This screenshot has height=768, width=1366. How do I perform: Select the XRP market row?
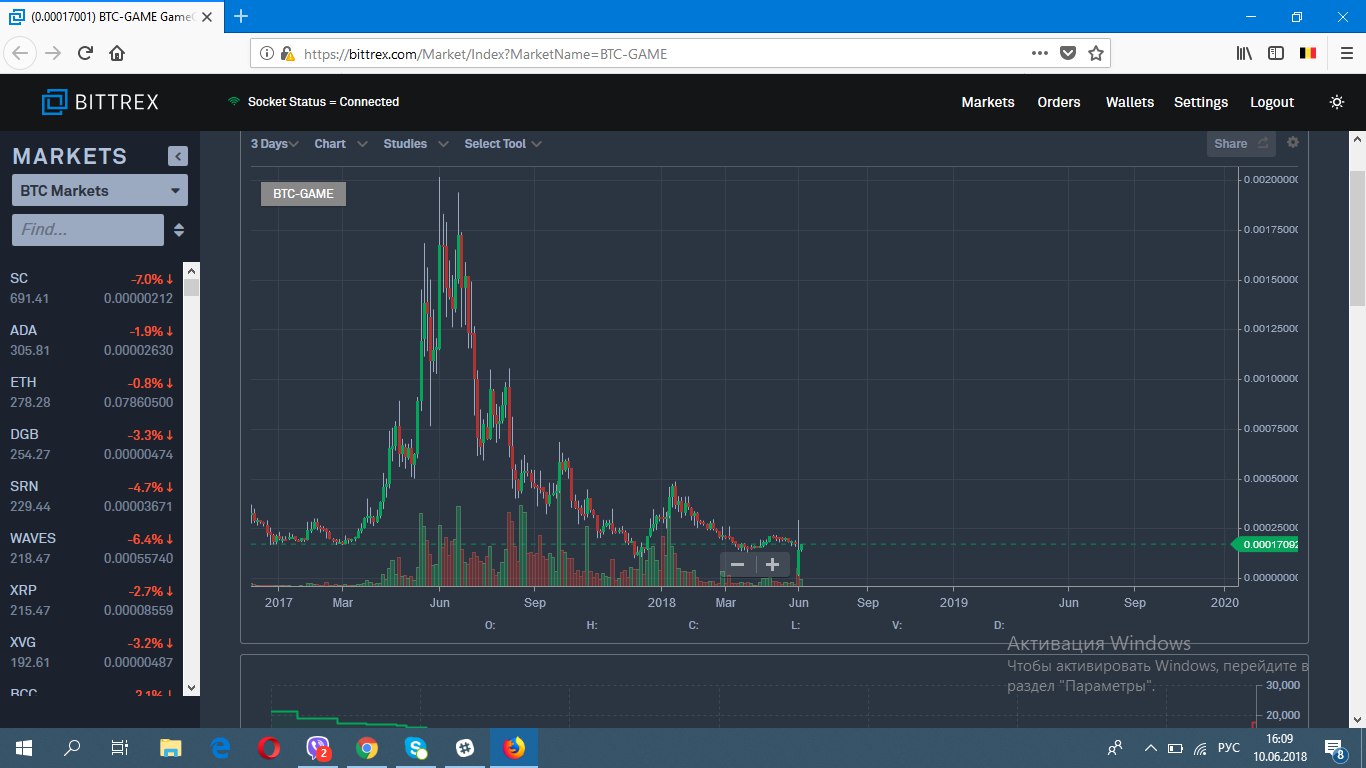92,600
